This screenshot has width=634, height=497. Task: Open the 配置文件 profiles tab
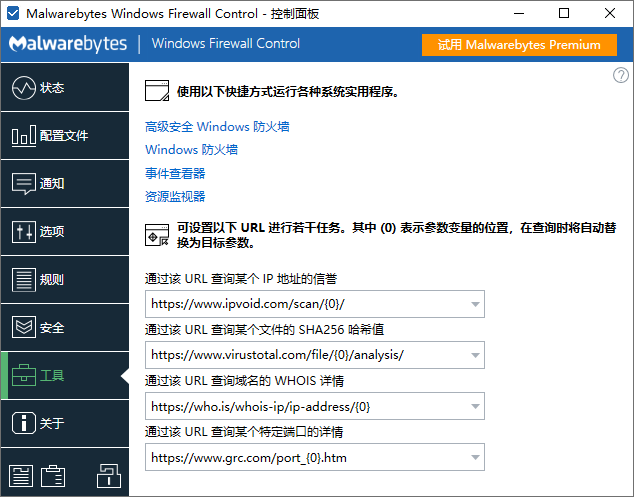(x=65, y=135)
